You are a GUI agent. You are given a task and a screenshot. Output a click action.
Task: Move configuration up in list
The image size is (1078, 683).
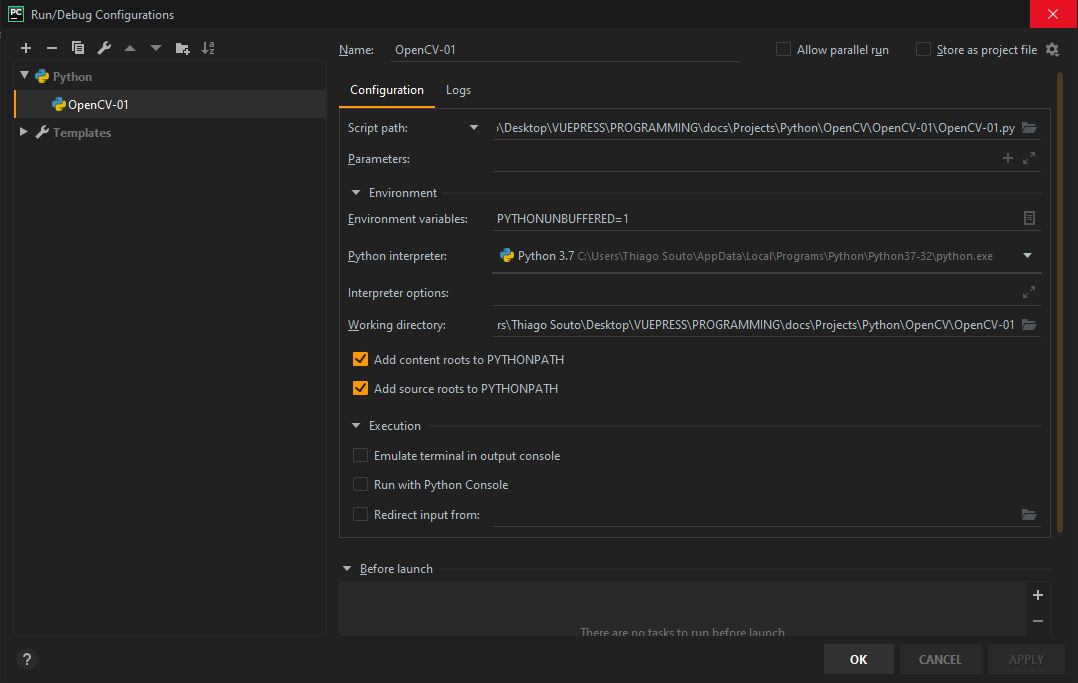coord(130,48)
